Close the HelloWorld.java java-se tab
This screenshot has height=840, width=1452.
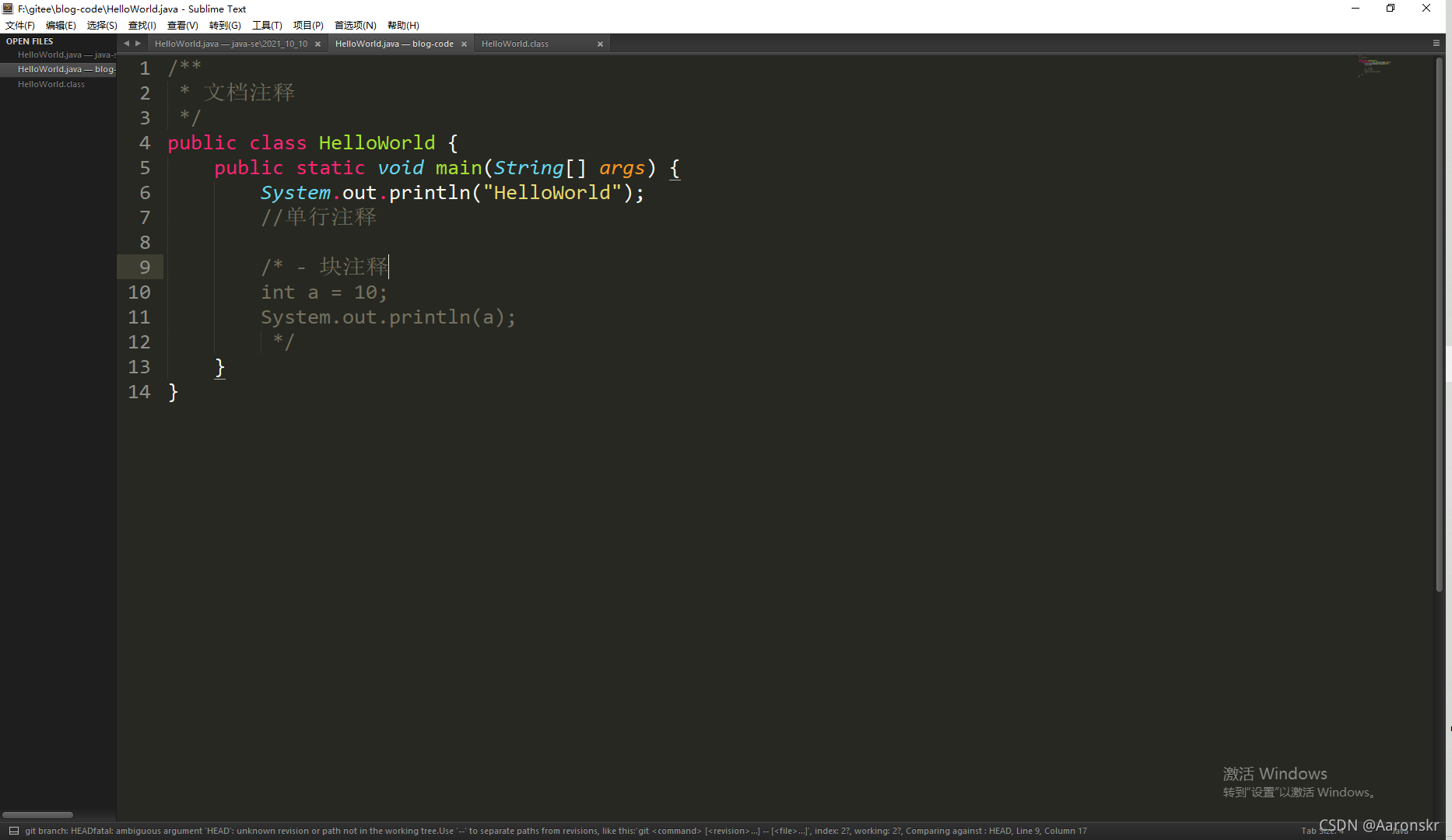click(x=317, y=44)
